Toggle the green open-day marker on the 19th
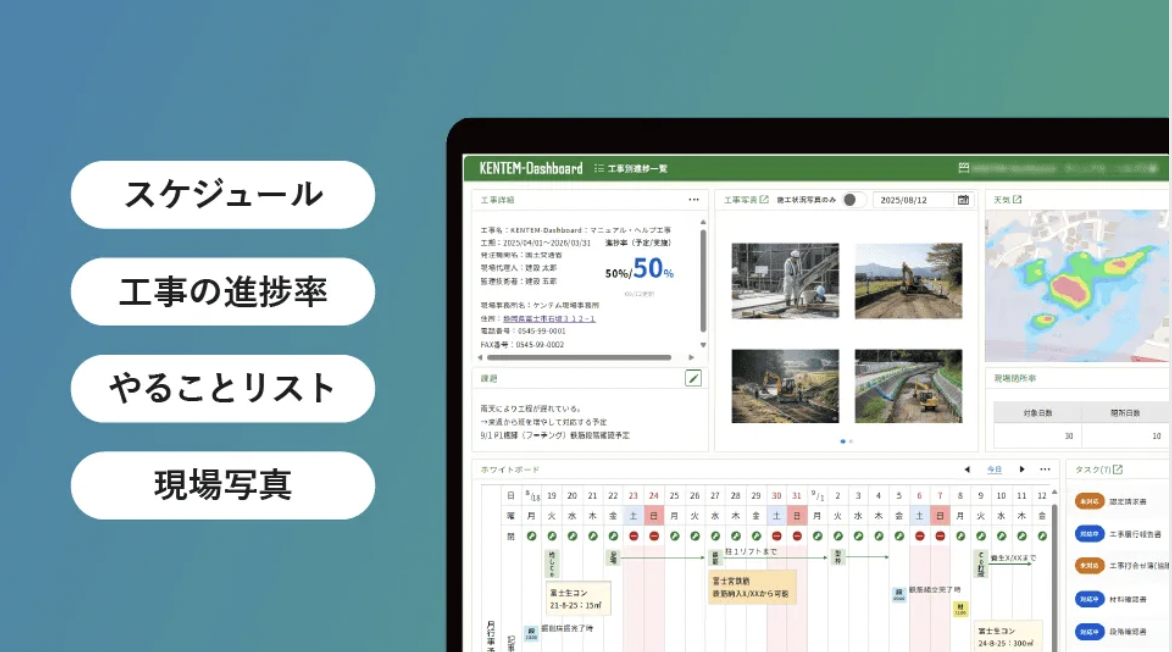The image size is (1172, 652). [x=551, y=536]
